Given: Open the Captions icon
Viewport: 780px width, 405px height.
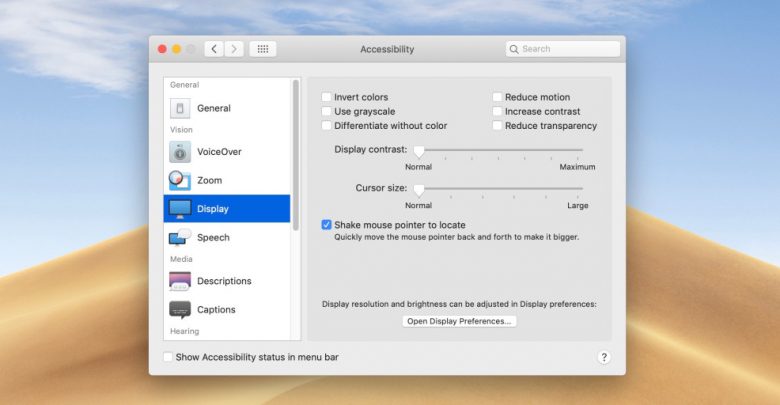Looking at the screenshot, I should pyautogui.click(x=180, y=309).
